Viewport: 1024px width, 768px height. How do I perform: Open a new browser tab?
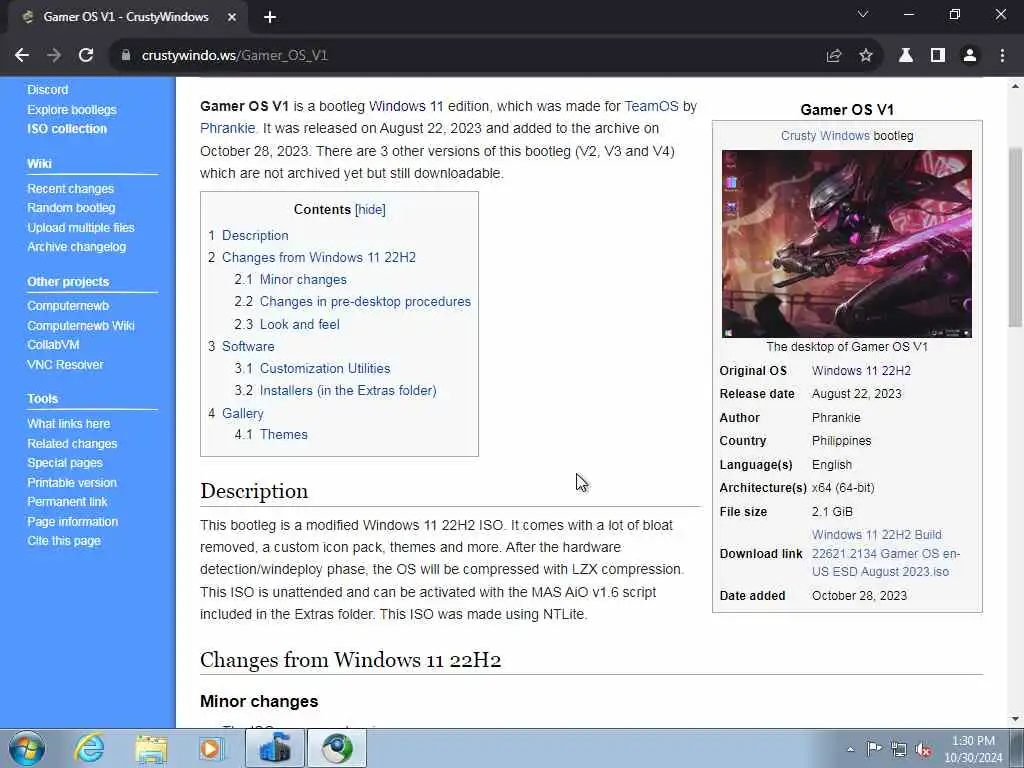tap(270, 18)
